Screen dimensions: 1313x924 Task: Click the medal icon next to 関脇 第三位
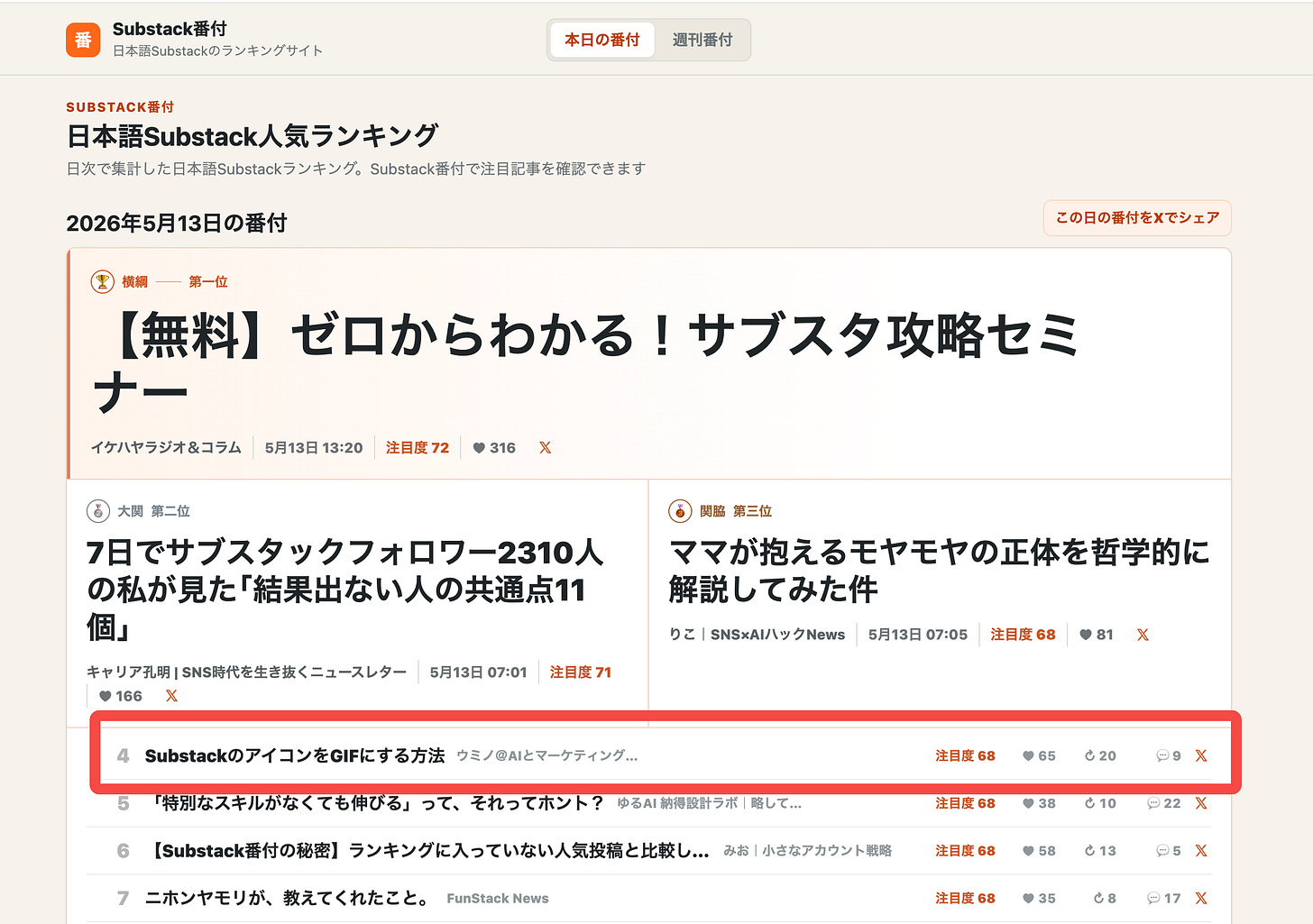click(x=680, y=511)
